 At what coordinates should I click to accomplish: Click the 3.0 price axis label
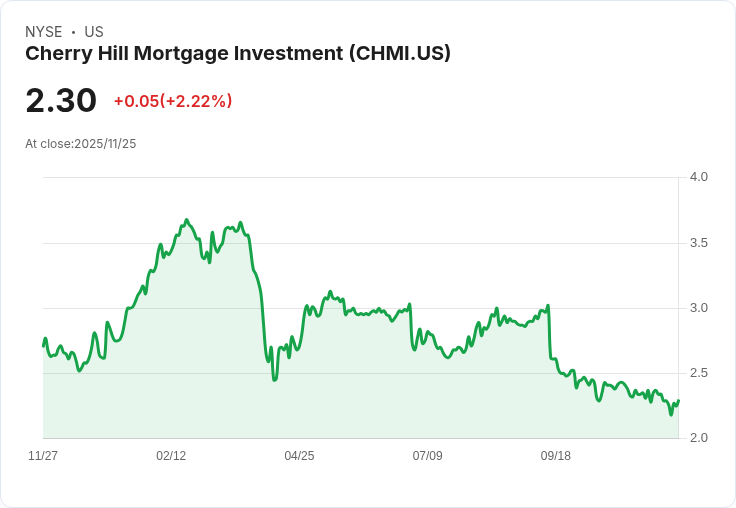698,308
